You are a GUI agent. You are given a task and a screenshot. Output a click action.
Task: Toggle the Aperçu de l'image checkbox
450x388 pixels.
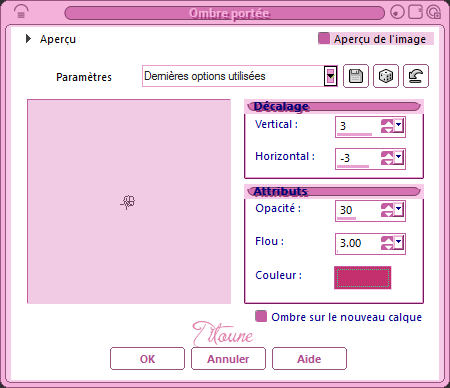coord(324,38)
